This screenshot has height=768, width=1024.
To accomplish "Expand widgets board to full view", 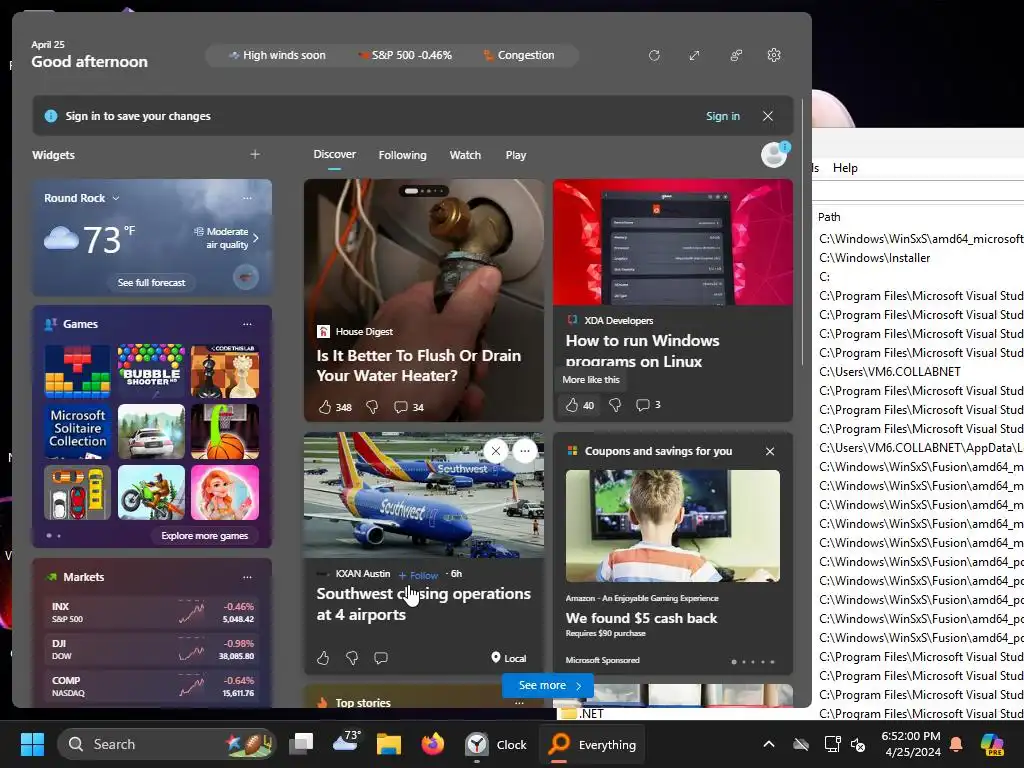I will pyautogui.click(x=694, y=56).
